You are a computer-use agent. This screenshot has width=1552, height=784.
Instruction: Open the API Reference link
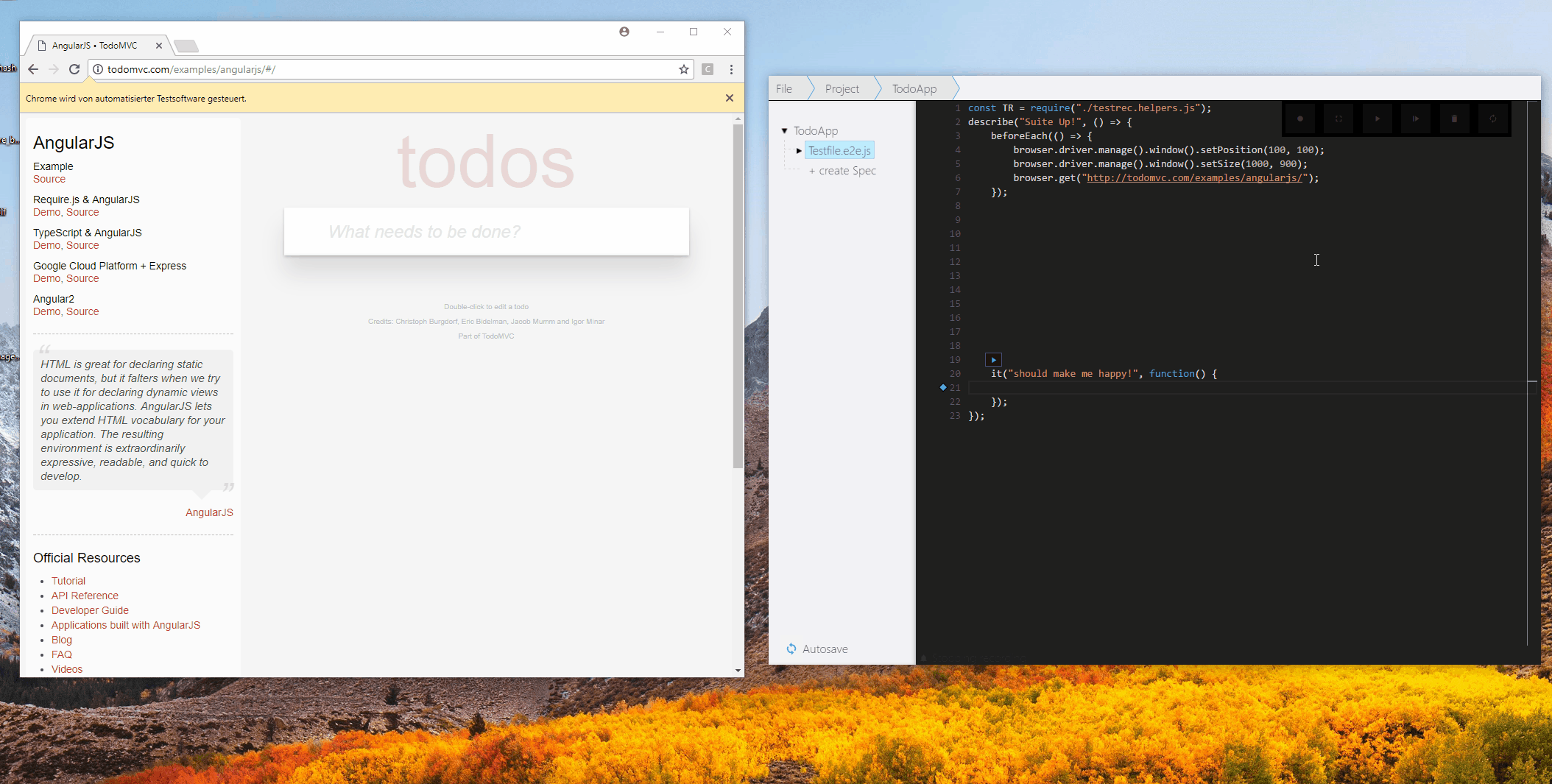85,596
